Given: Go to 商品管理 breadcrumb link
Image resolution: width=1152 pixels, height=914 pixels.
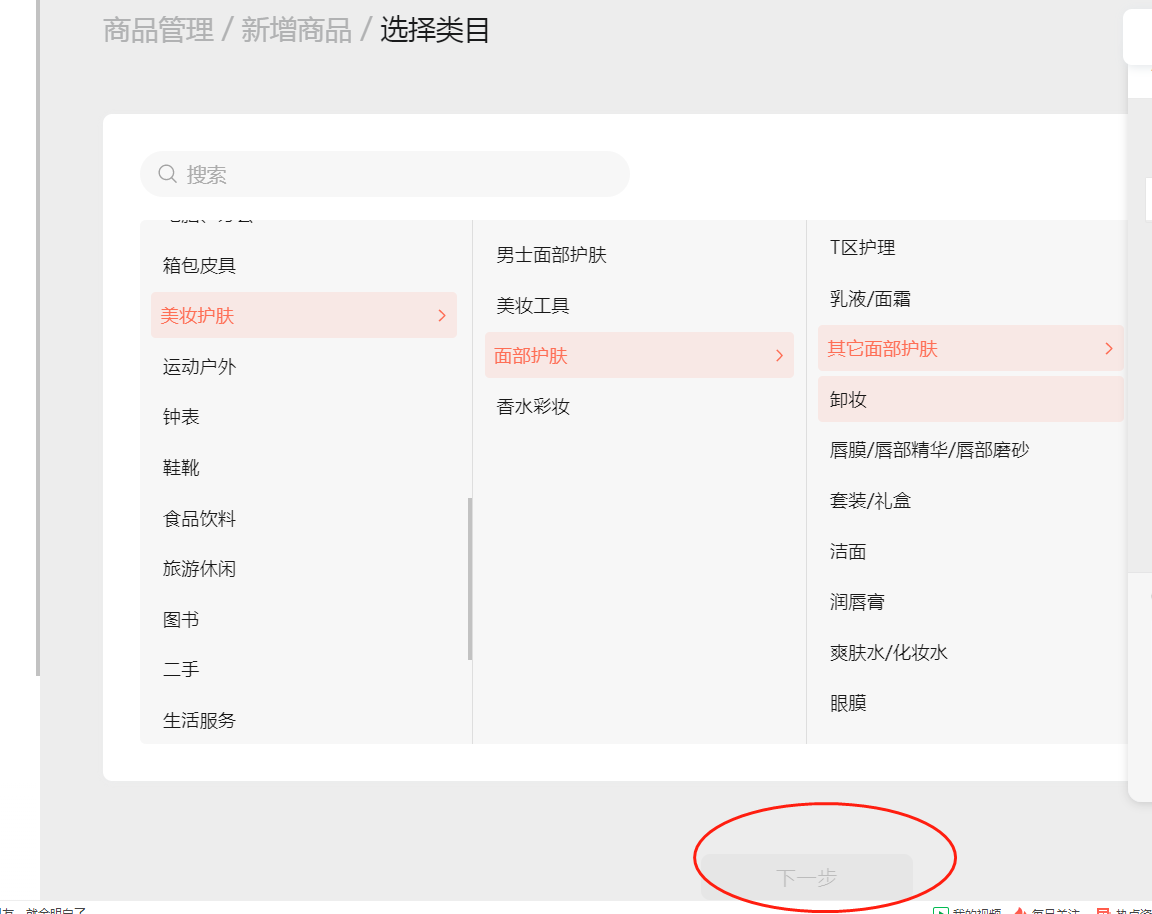Looking at the screenshot, I should click(158, 31).
